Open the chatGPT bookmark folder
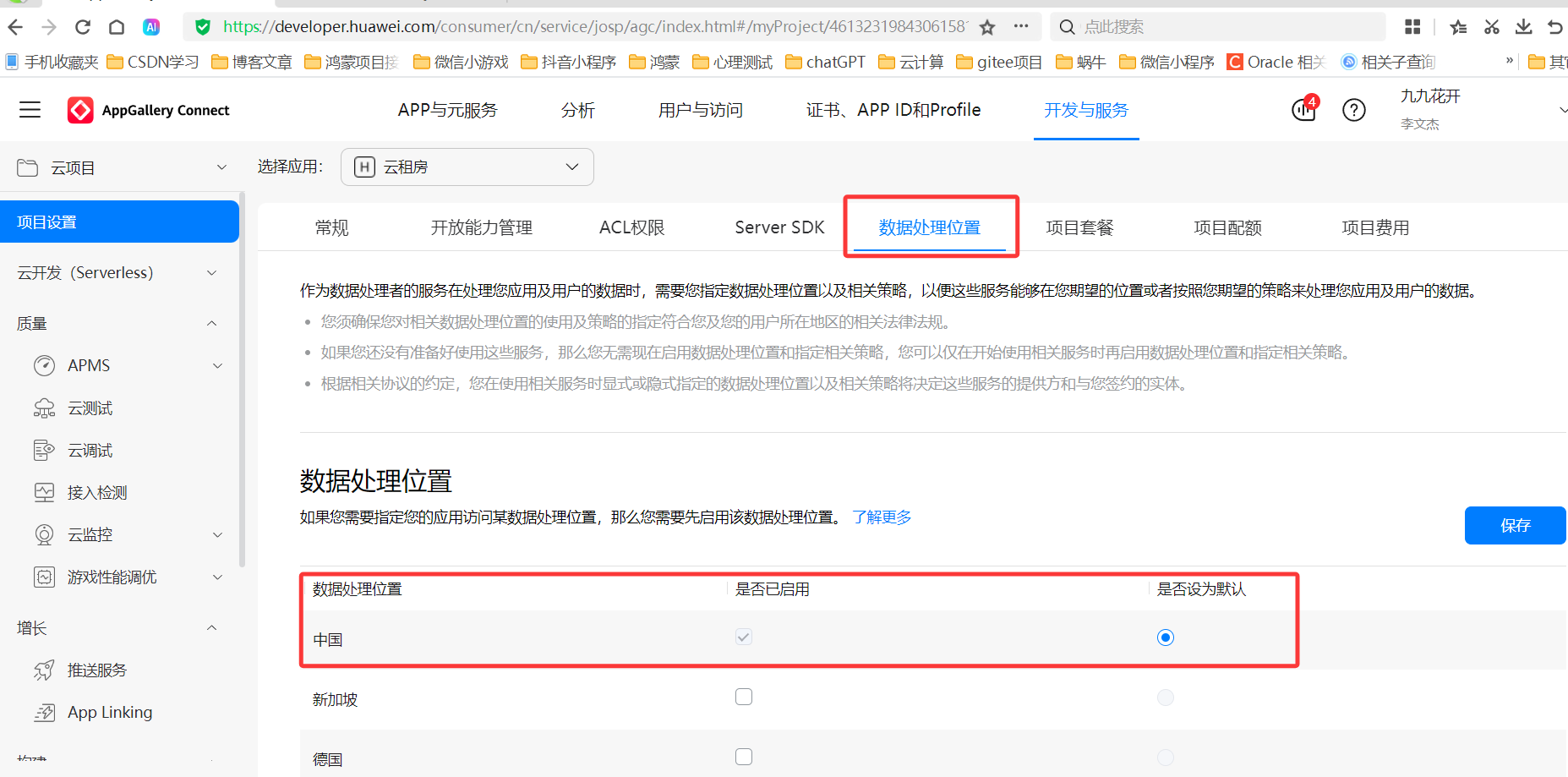The image size is (1568, 777). (826, 62)
